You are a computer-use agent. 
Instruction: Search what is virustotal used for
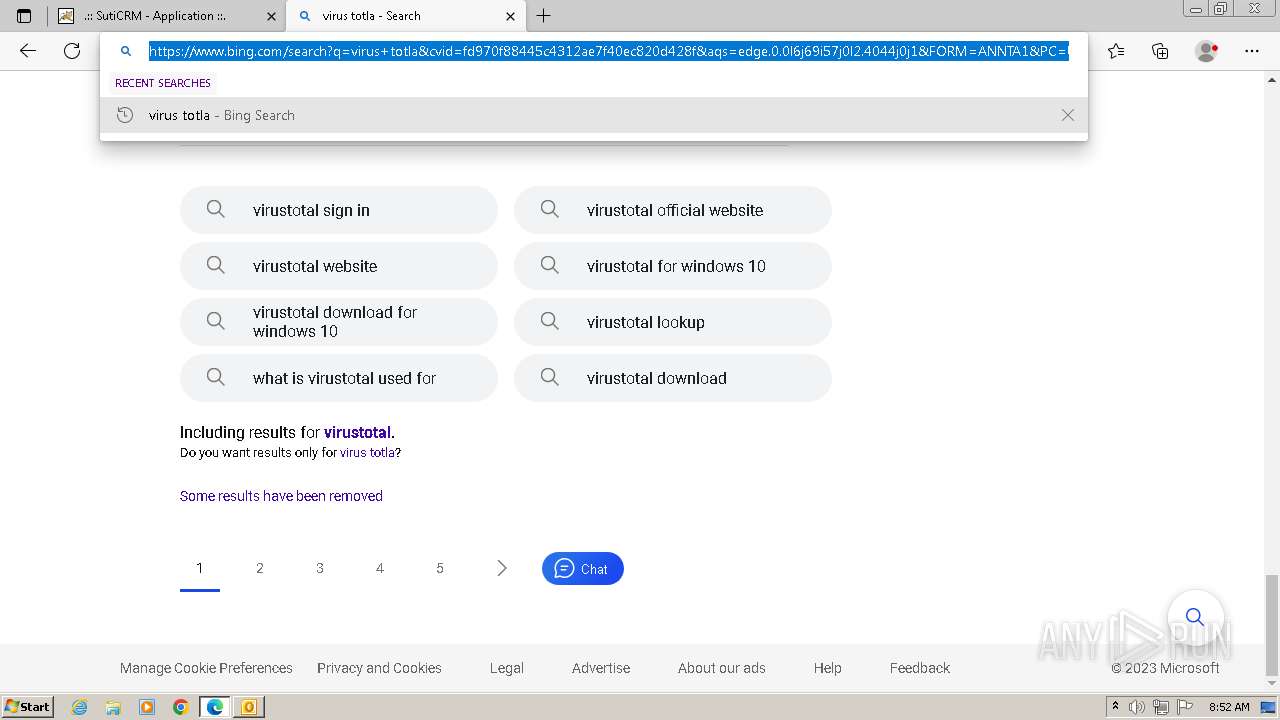(x=339, y=378)
